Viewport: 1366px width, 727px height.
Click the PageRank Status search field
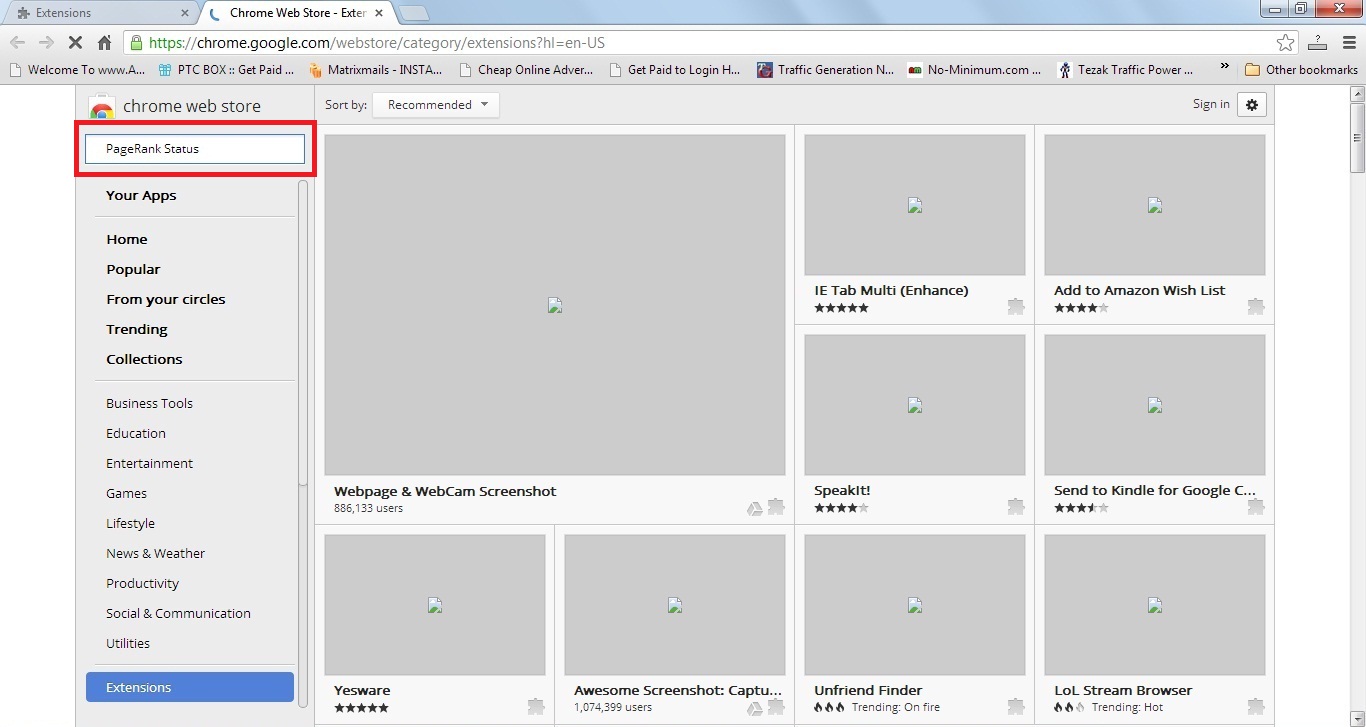195,149
